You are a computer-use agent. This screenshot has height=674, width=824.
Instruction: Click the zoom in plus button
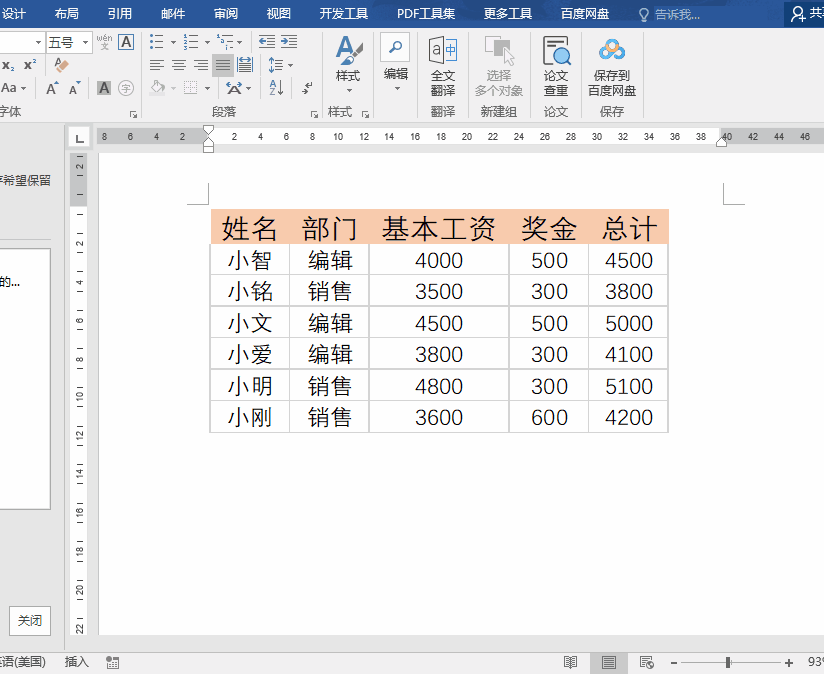click(x=789, y=663)
